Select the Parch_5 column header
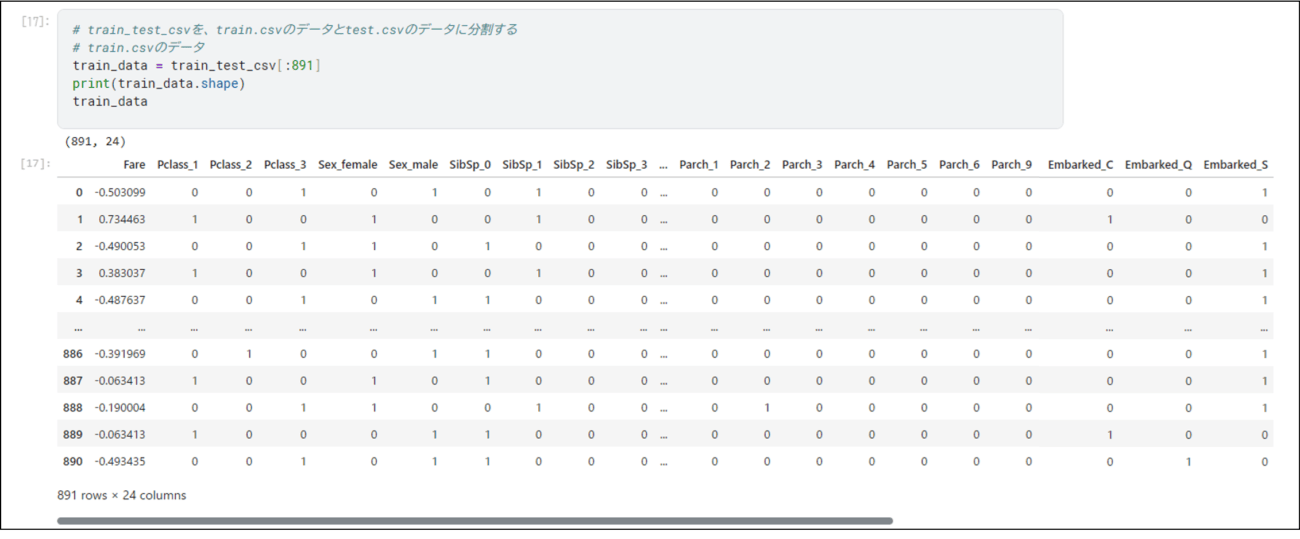Image resolution: width=1300 pixels, height=539 pixels. coord(907,165)
